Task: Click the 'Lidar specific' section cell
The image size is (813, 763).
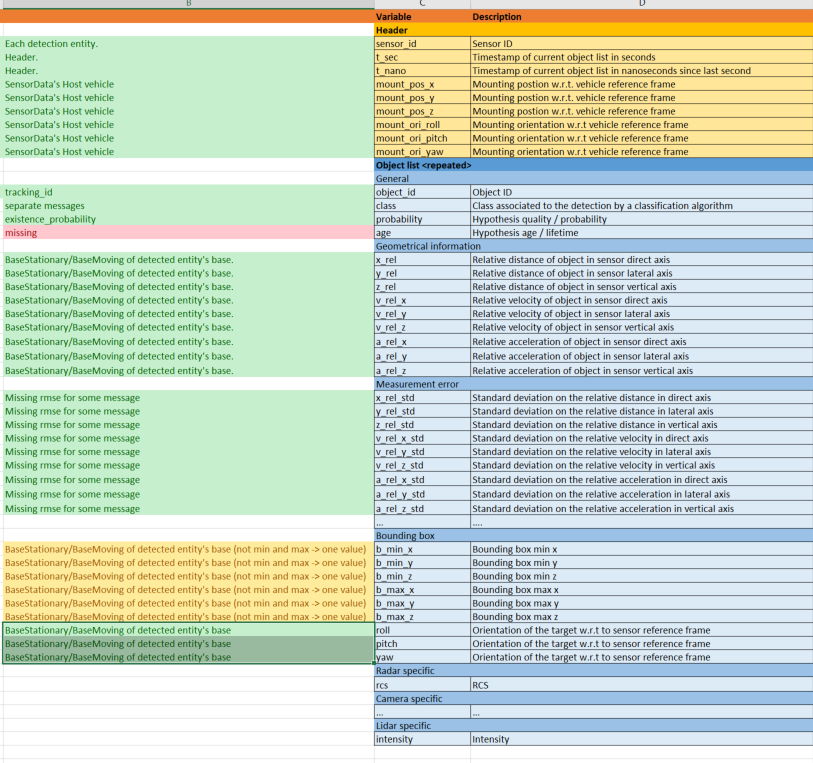Action: point(594,725)
